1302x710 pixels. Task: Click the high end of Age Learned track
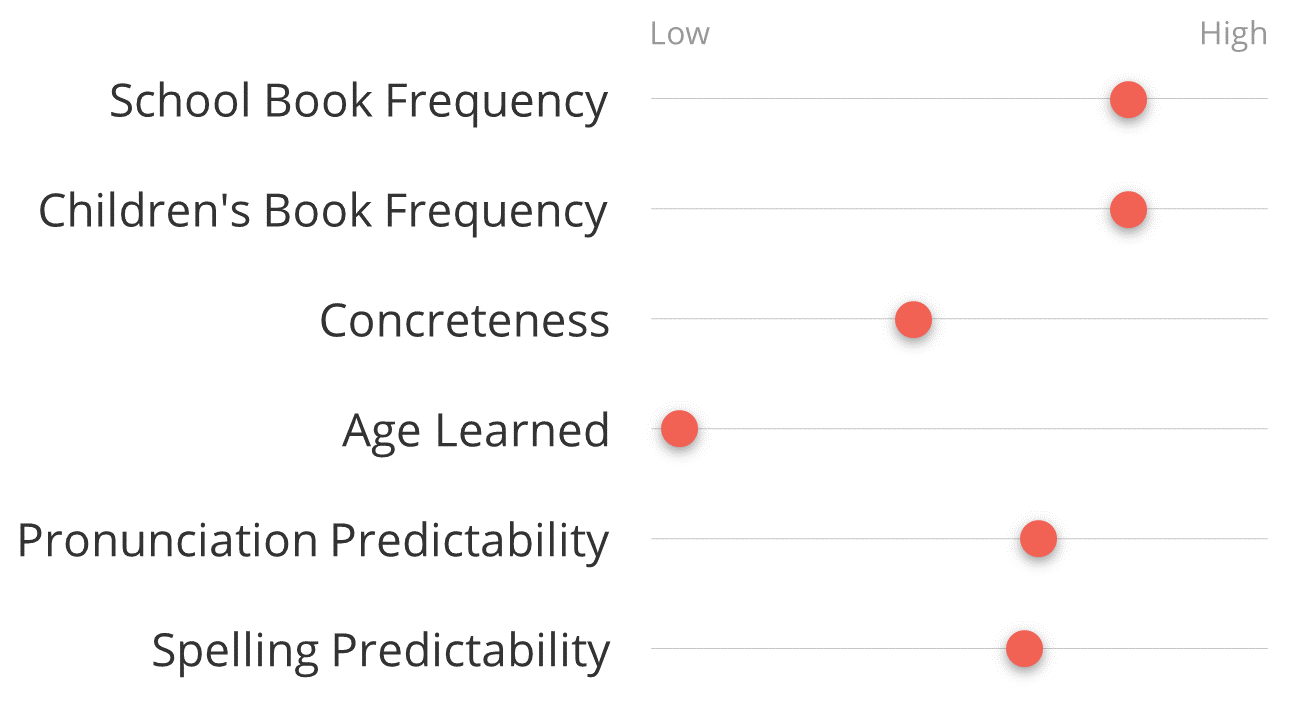1262,429
